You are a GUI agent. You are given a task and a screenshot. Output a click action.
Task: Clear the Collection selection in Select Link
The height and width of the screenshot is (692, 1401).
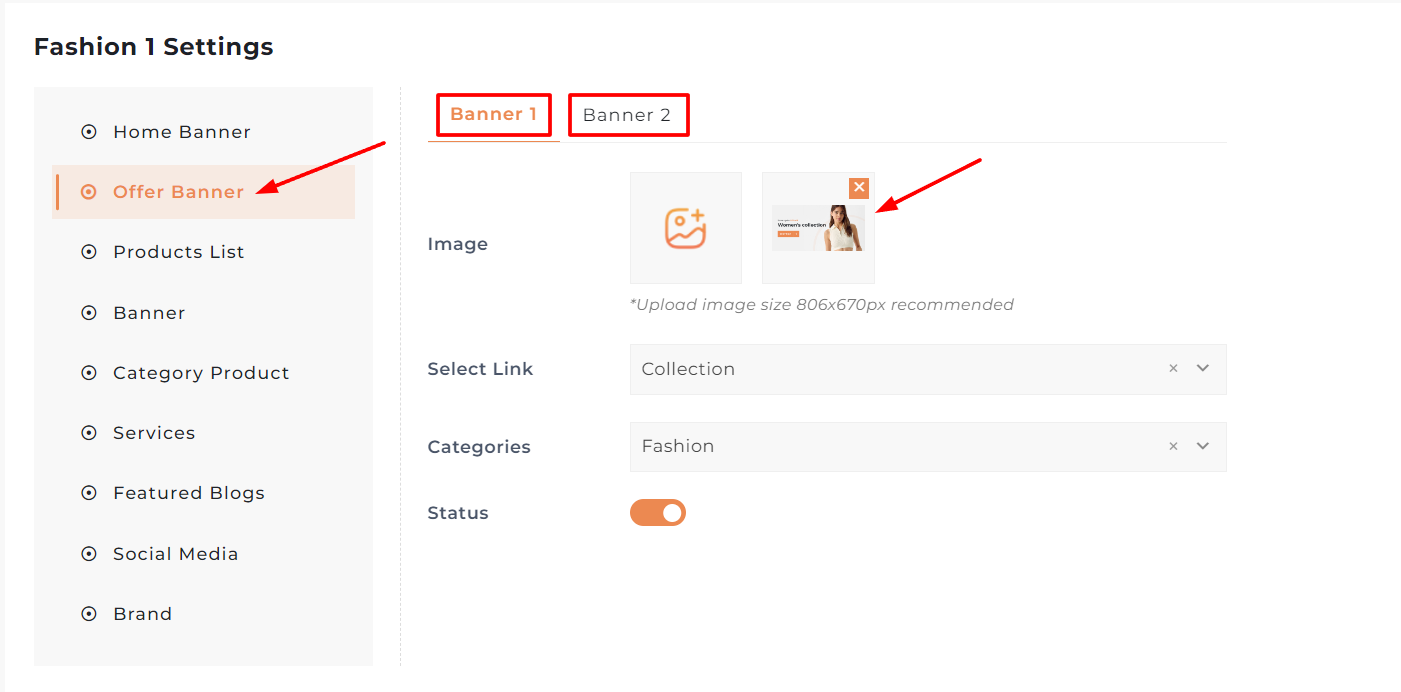coord(1173,369)
